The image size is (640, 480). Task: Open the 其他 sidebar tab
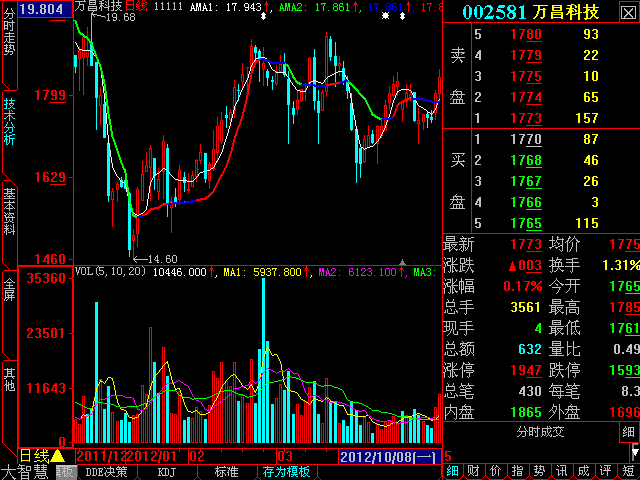coord(9,379)
